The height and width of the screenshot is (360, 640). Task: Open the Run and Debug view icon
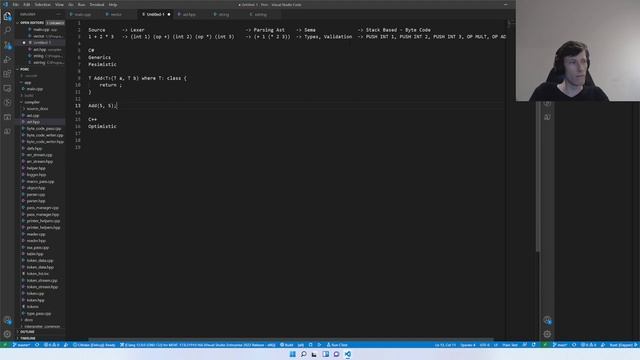click(7, 60)
